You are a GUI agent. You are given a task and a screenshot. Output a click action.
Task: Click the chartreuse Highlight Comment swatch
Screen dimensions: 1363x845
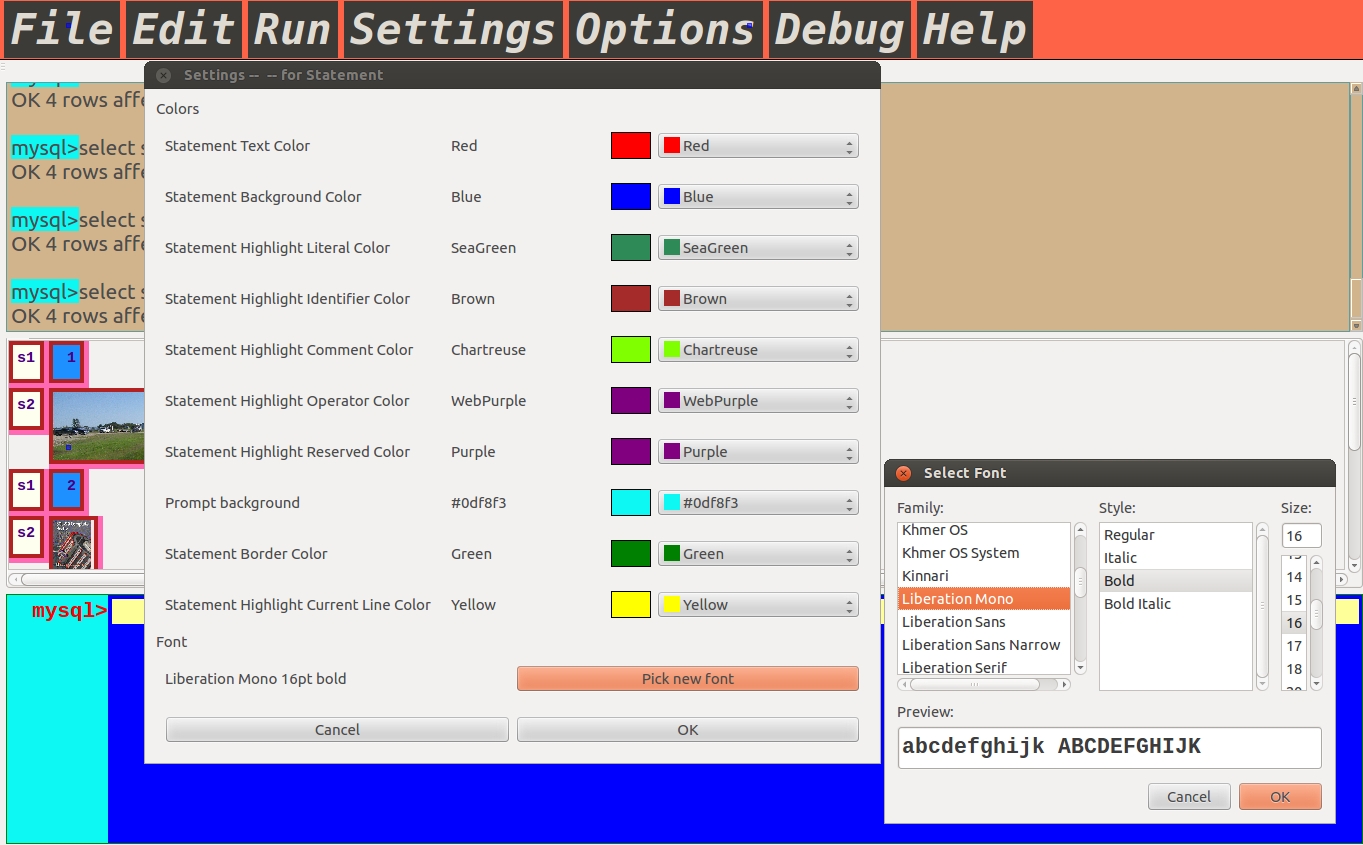point(631,350)
